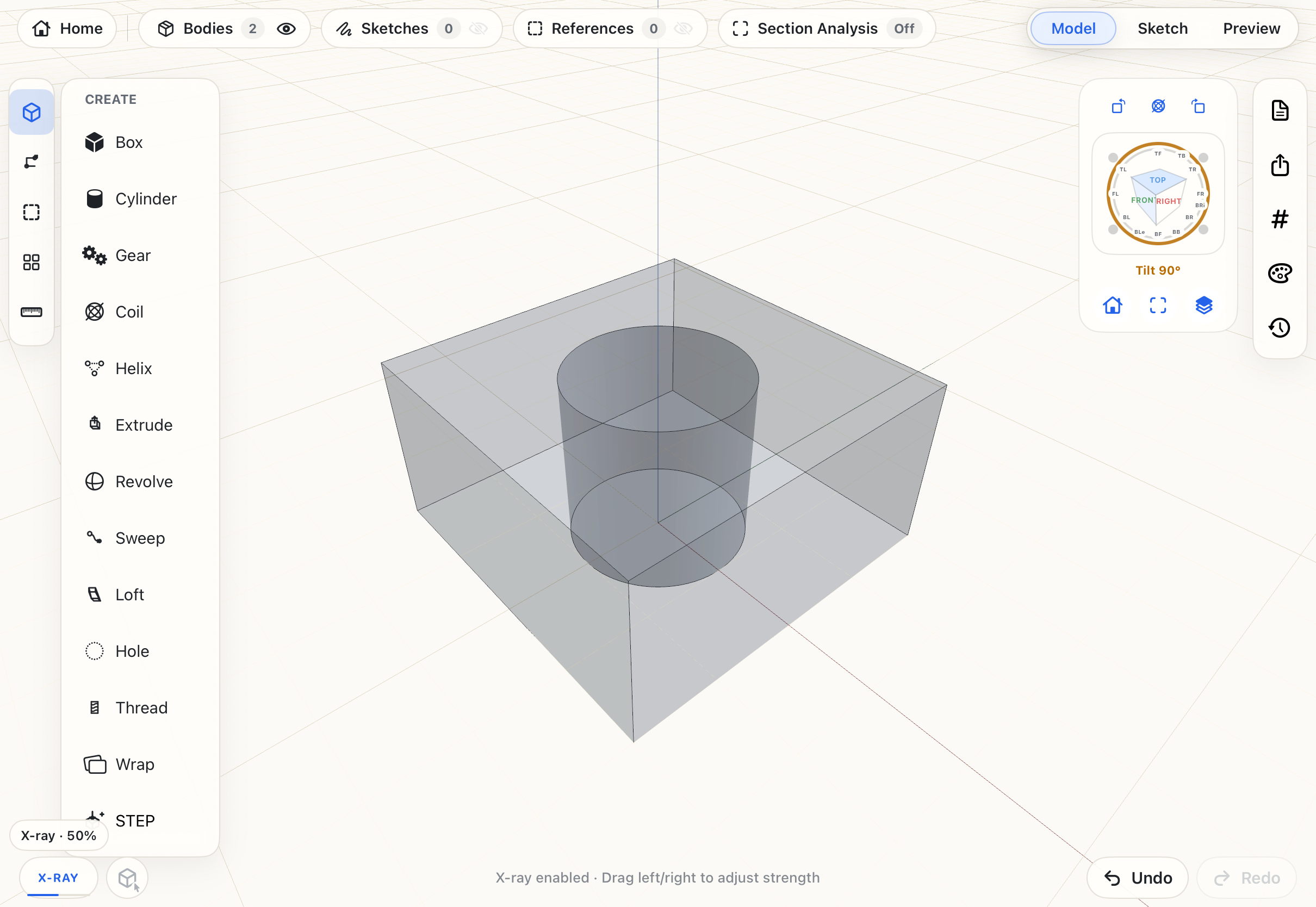Click the share export icon
The height and width of the screenshot is (907, 1316).
tap(1280, 165)
